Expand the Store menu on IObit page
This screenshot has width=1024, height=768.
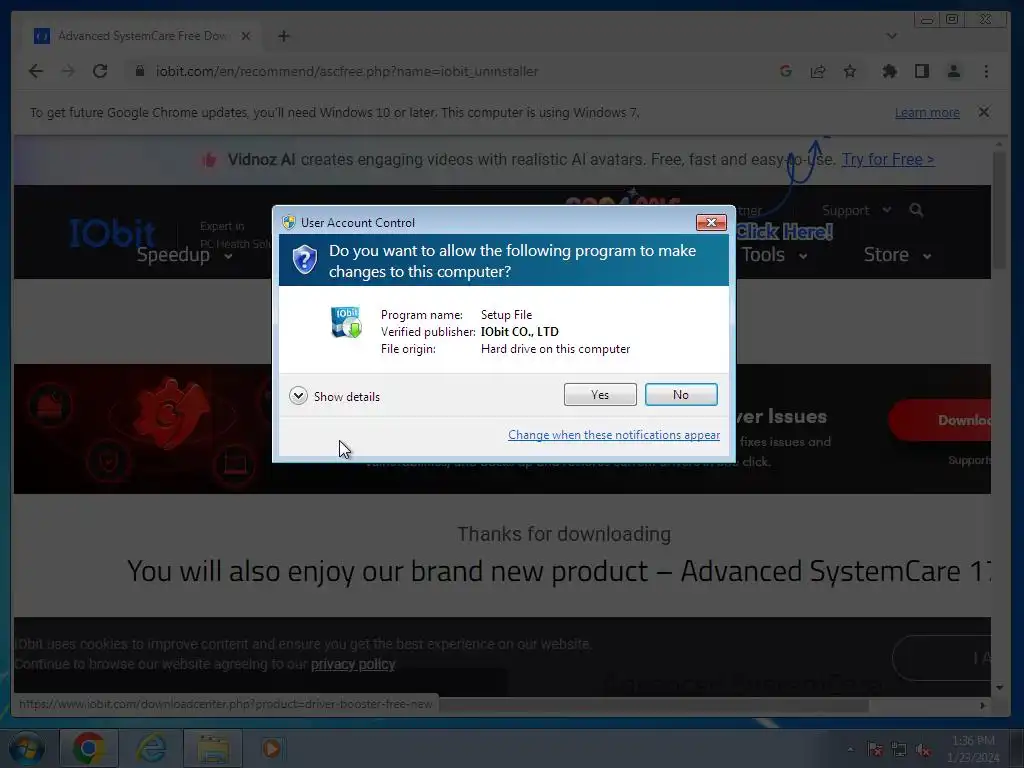coord(897,255)
